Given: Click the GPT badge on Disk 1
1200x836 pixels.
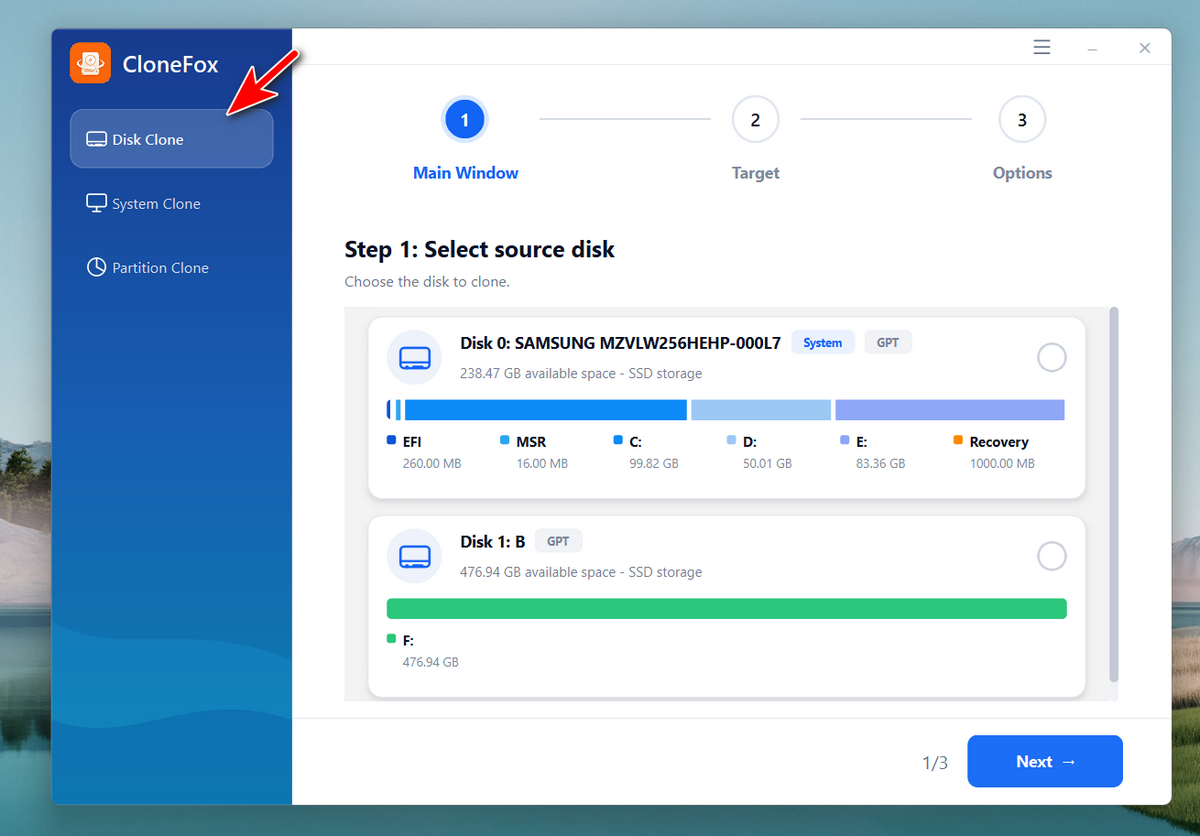Looking at the screenshot, I should (558, 541).
